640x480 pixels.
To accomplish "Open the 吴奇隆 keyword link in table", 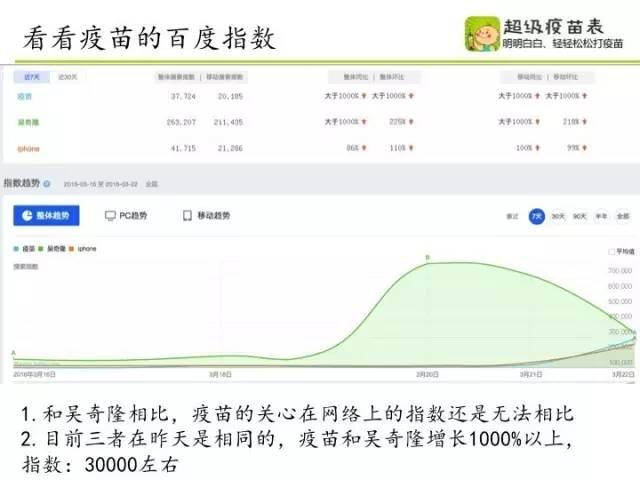I will 27,122.
